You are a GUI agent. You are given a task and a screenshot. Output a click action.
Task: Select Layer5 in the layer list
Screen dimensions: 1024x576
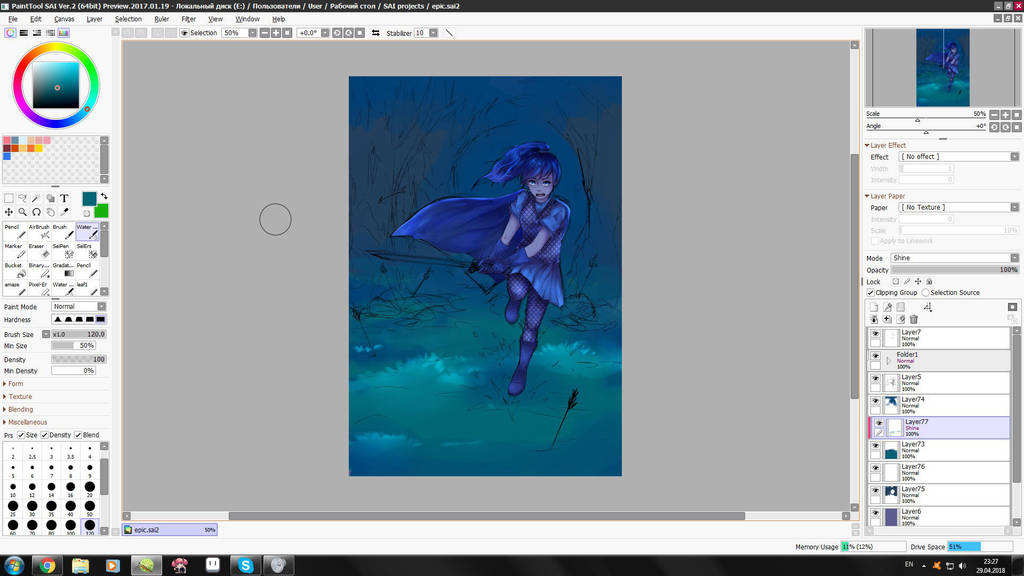point(939,383)
